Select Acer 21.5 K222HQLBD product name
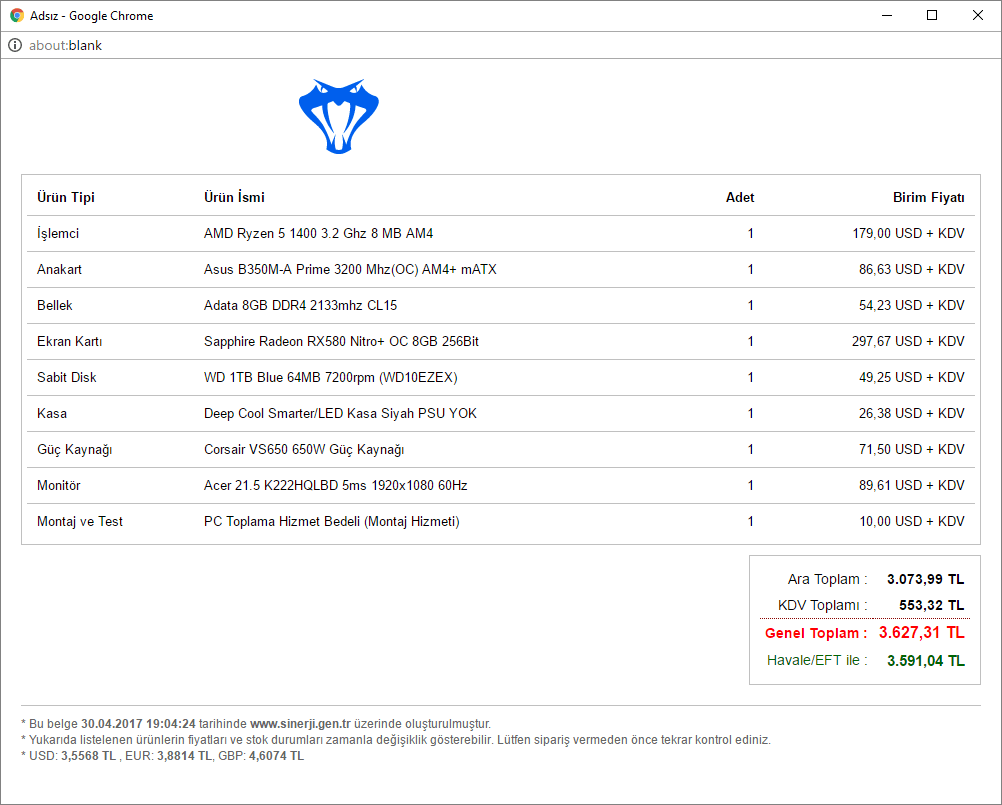Viewport: 1002px width, 805px height. tap(335, 486)
